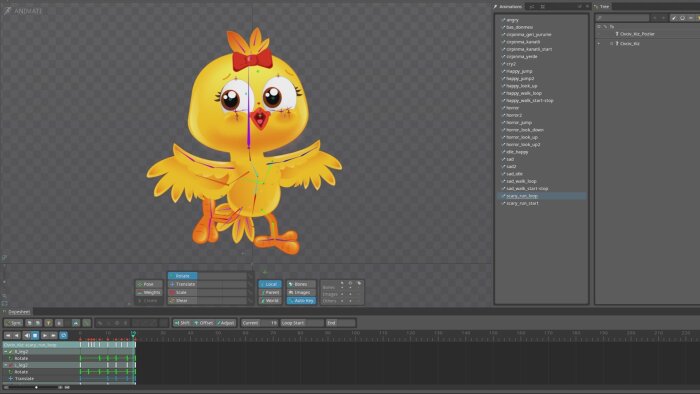Click the Translate keyframe icon under L_leg2

10,378
